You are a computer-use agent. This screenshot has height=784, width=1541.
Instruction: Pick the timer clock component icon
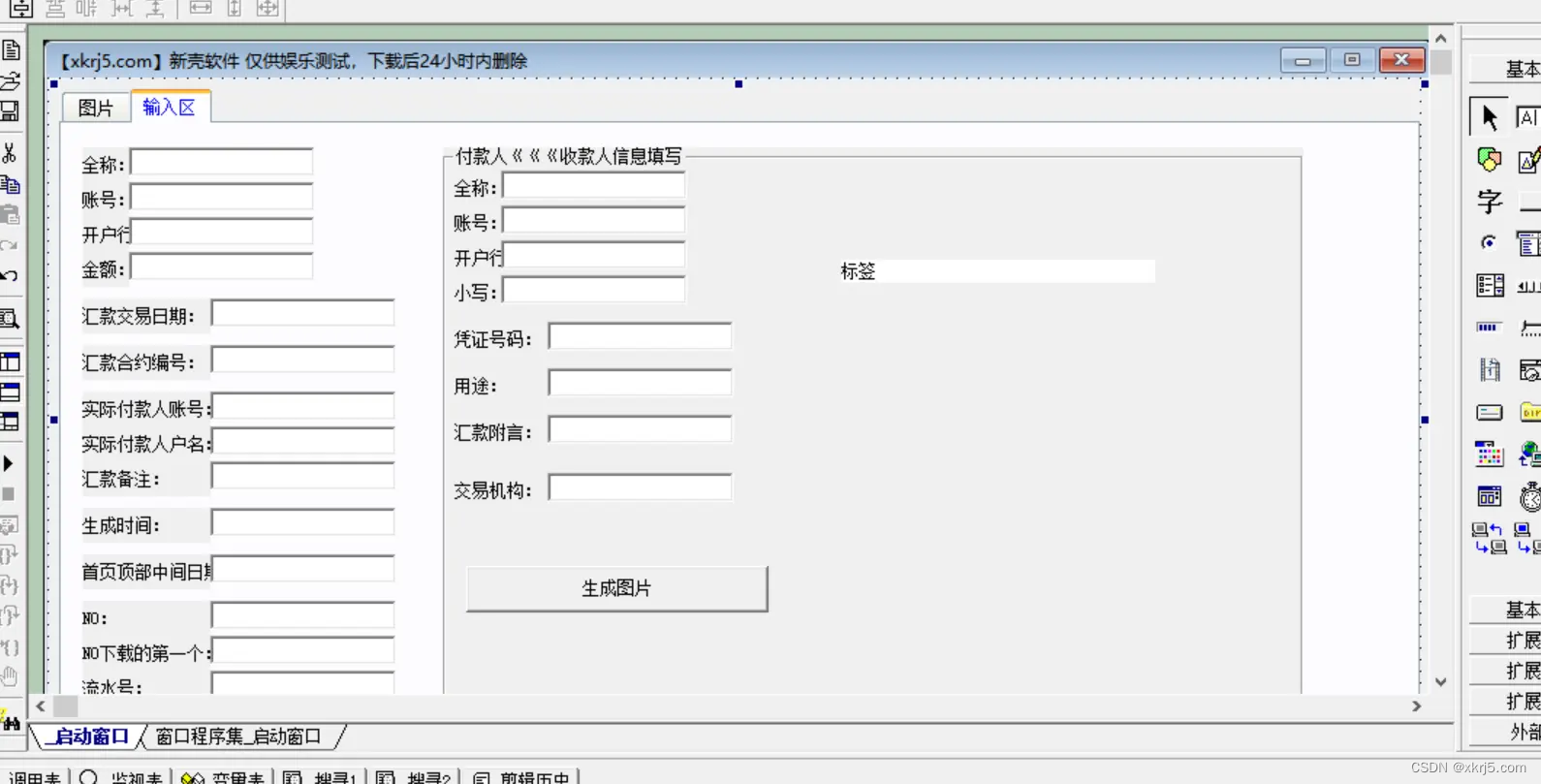1529,496
